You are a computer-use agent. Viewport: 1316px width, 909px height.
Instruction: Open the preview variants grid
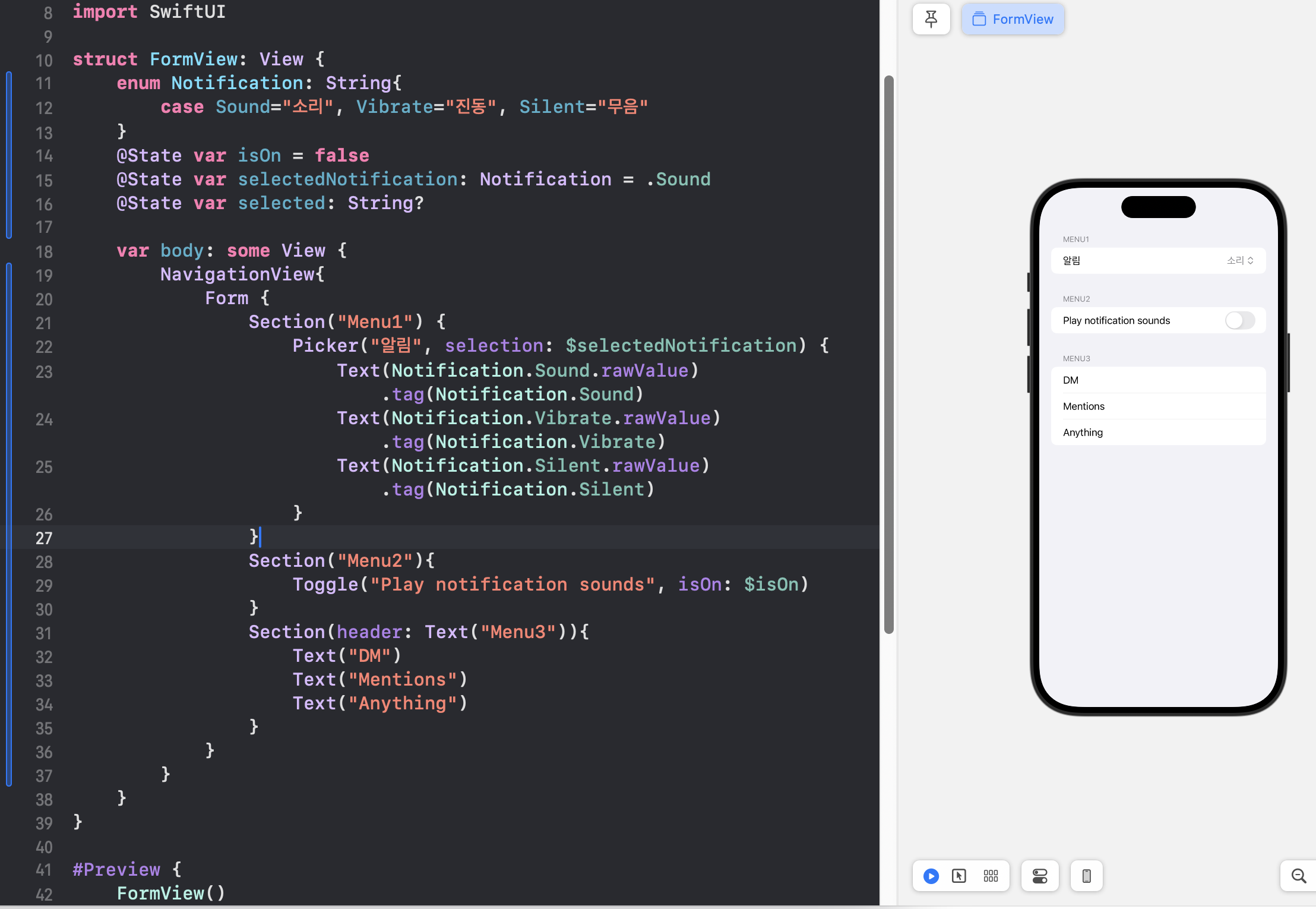tap(991, 876)
